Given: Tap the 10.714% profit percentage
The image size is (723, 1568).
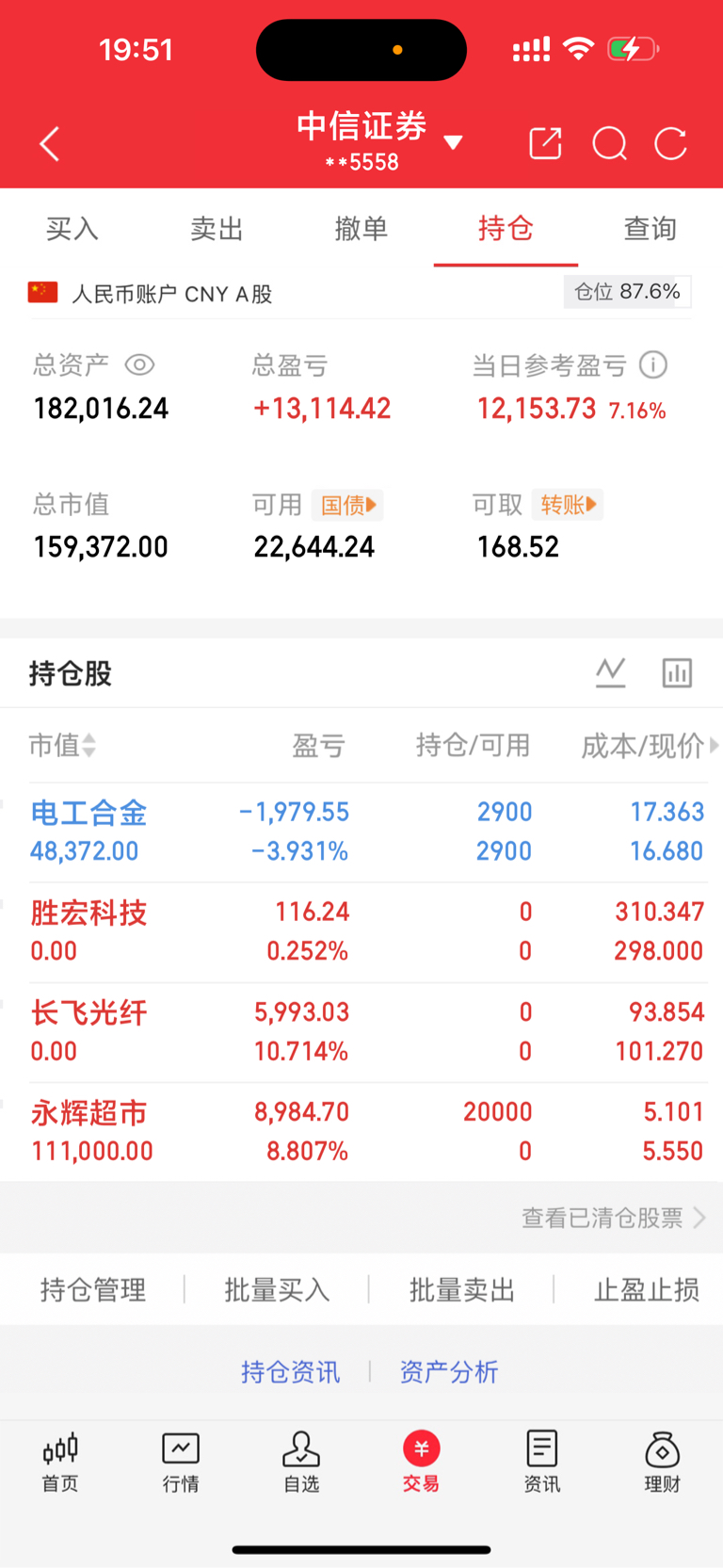Looking at the screenshot, I should click(301, 1051).
